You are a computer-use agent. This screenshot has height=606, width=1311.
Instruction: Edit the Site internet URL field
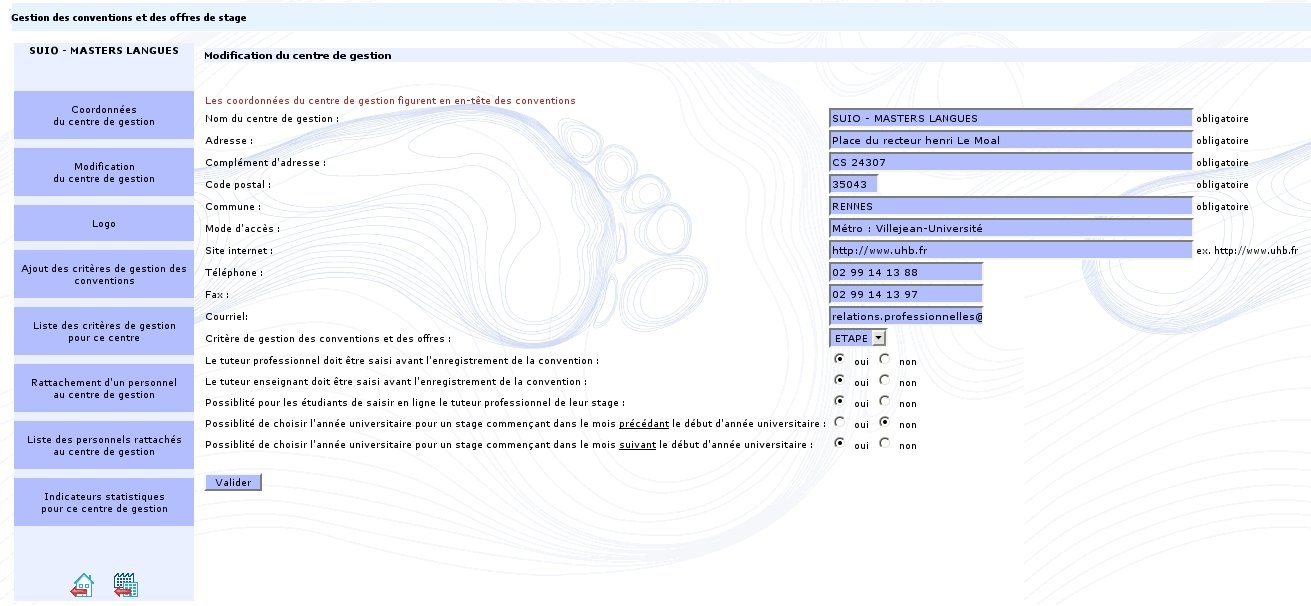(x=1010, y=251)
